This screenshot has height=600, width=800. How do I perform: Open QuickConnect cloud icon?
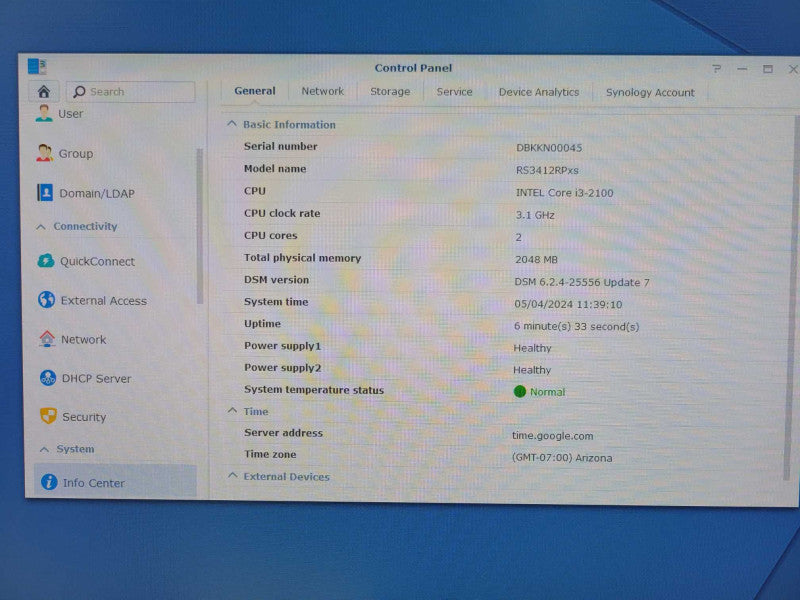click(x=46, y=261)
